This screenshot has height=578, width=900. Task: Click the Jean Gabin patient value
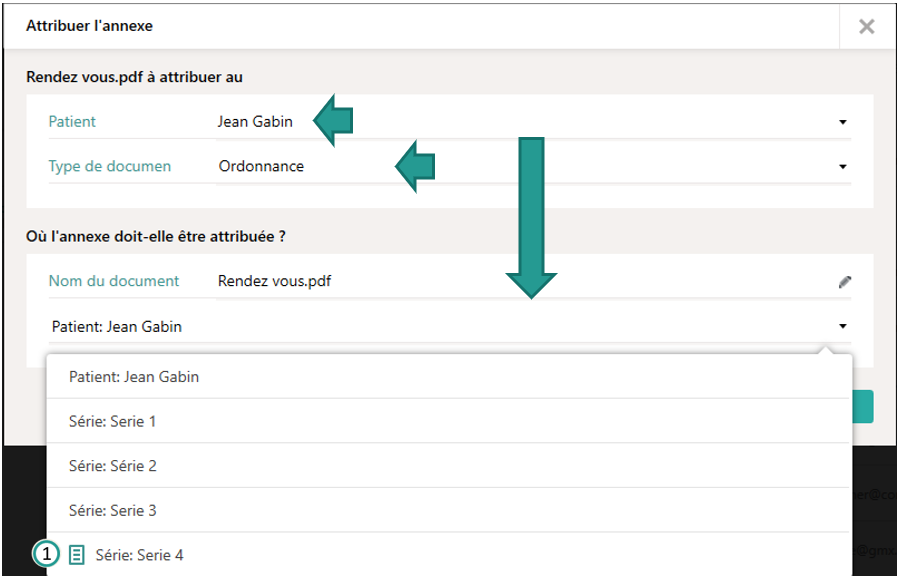(255, 122)
